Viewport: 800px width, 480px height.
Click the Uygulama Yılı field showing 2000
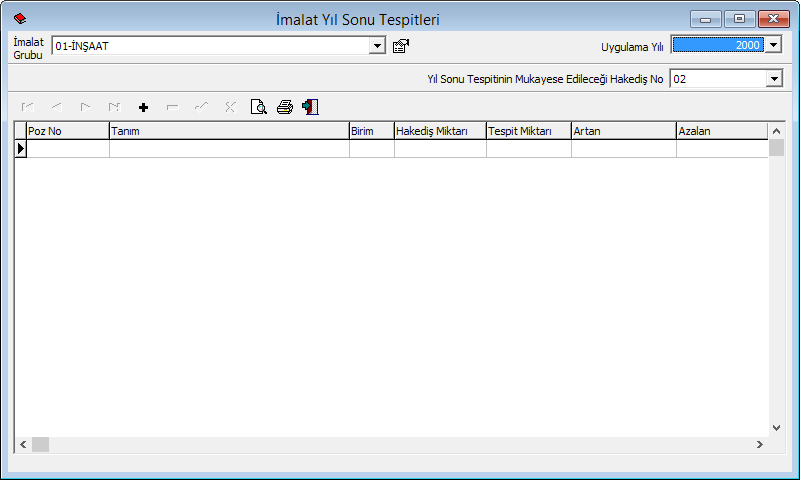[x=717, y=45]
